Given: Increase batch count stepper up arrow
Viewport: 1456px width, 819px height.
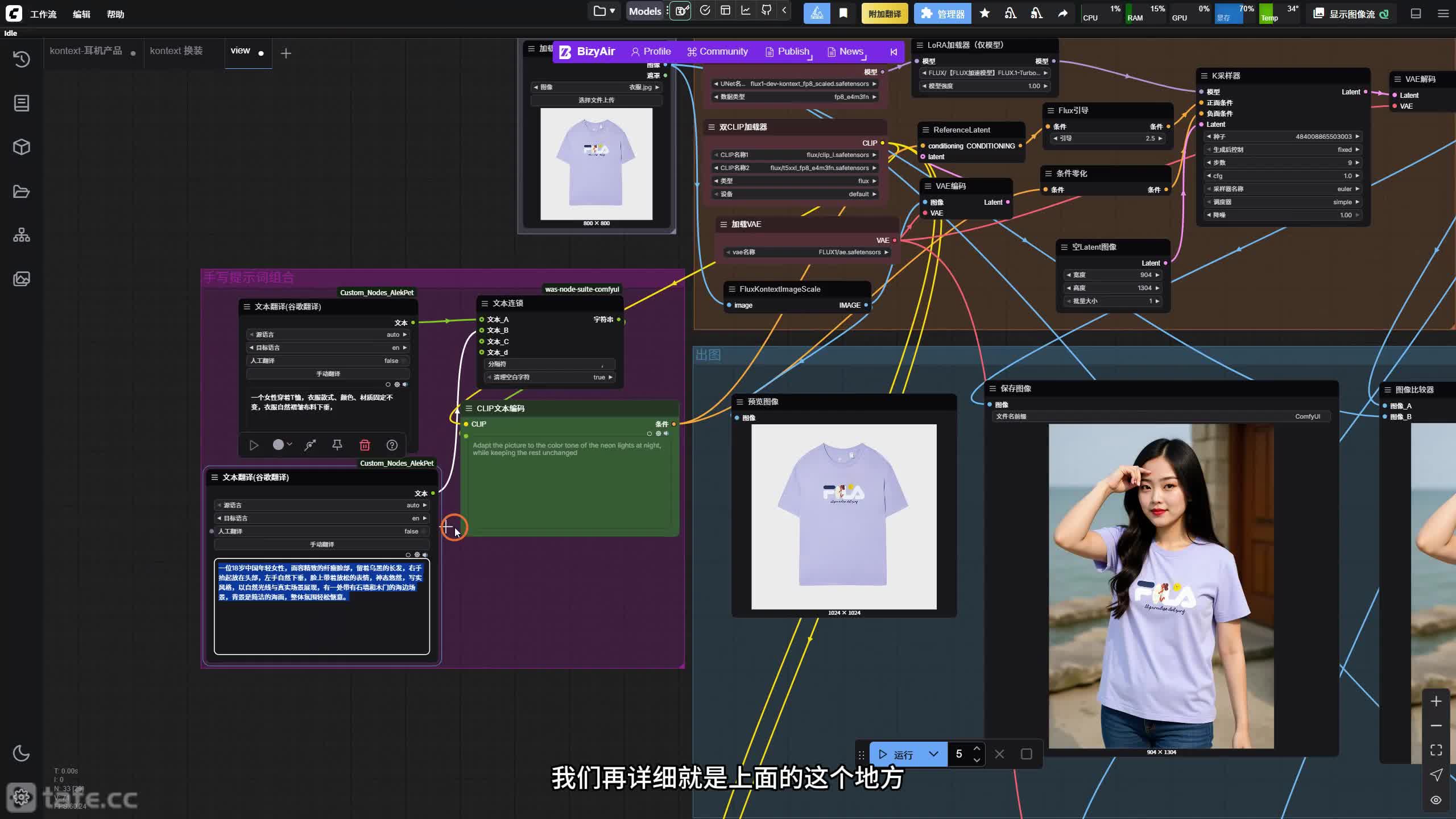Looking at the screenshot, I should click(x=977, y=748).
